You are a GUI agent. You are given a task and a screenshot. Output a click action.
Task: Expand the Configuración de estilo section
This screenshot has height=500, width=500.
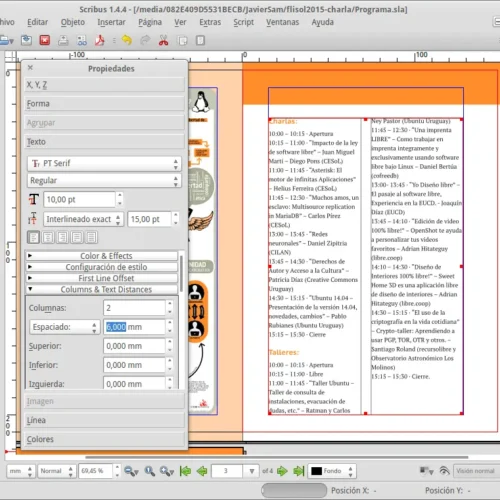102,267
